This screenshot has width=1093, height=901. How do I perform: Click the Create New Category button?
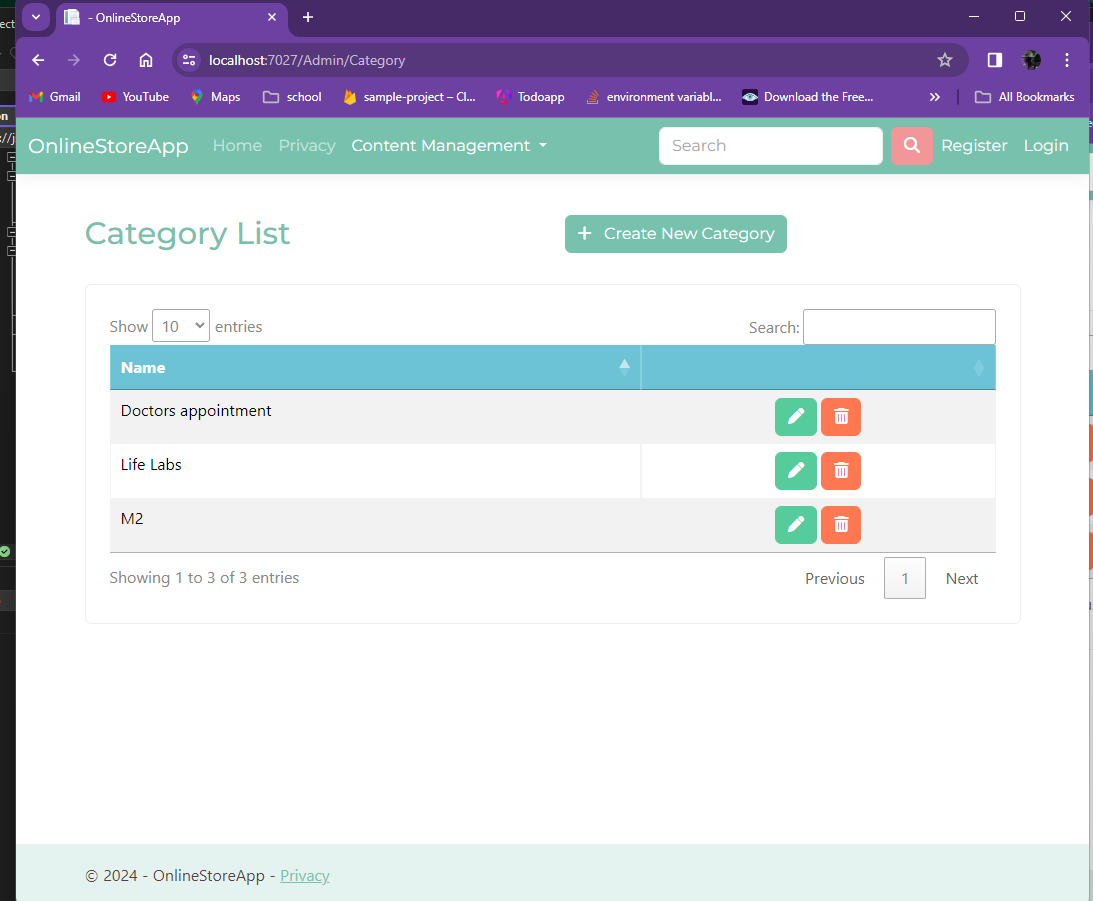(676, 234)
